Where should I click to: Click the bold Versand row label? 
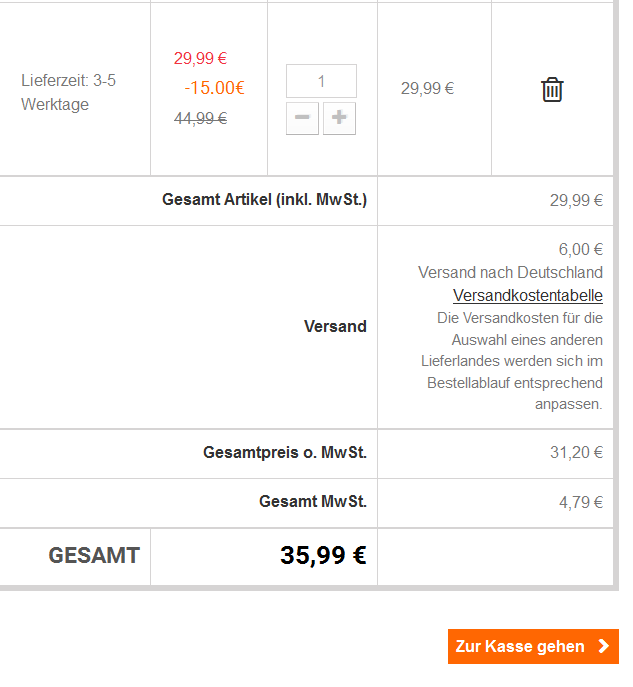click(x=335, y=326)
